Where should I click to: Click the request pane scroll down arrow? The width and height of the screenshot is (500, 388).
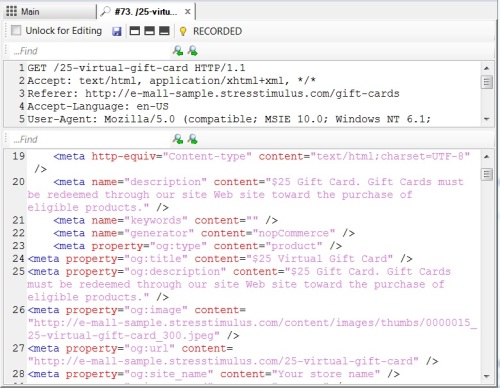487,119
